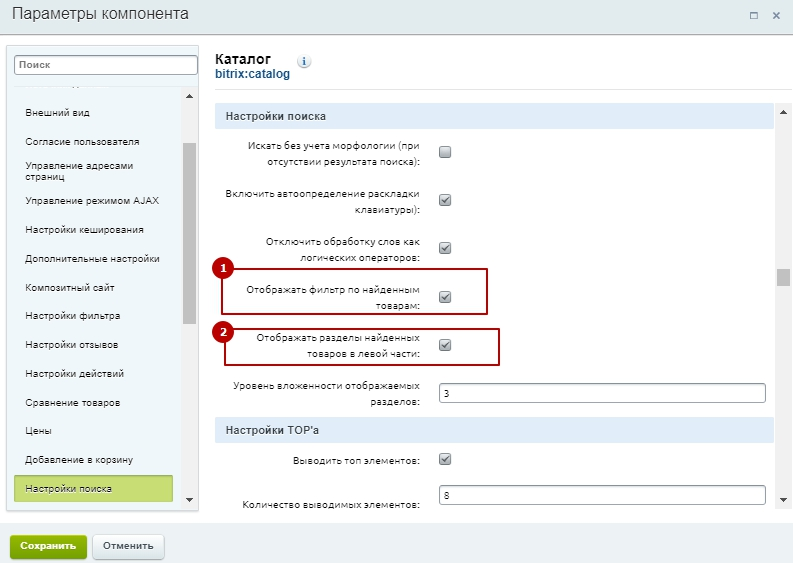The width and height of the screenshot is (793, 563).
Task: Click the left sidebar scroll-down arrow
Action: coord(190,500)
